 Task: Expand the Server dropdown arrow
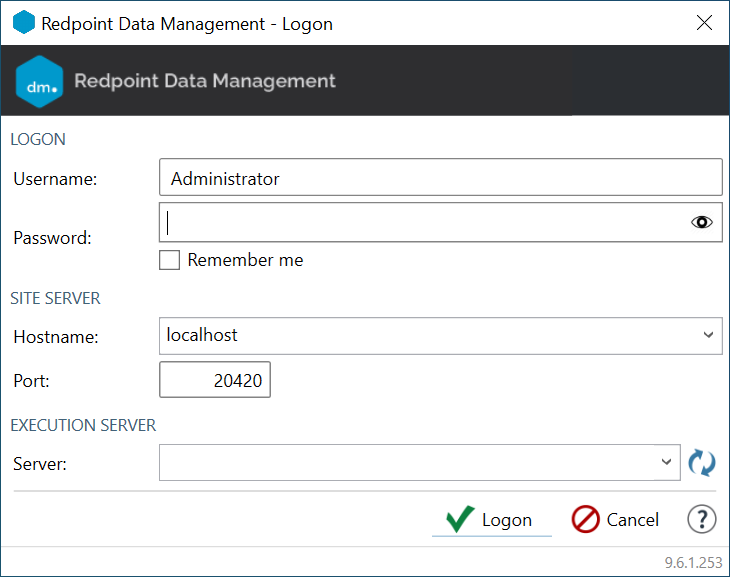click(x=667, y=462)
